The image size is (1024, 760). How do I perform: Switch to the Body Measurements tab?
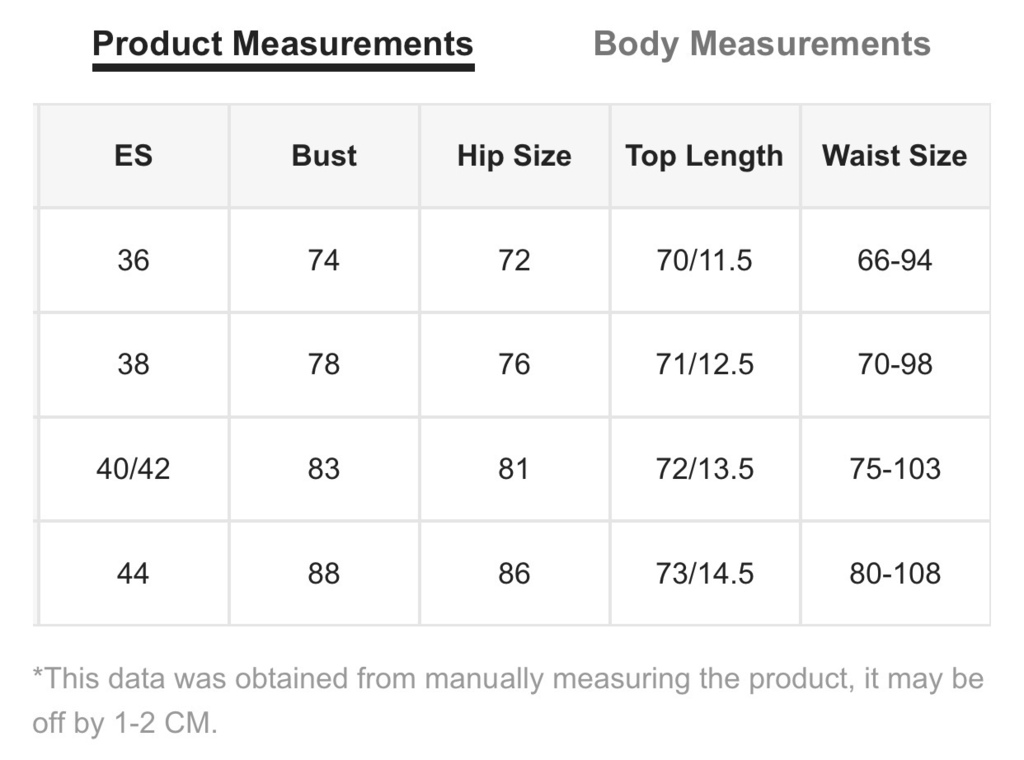tap(761, 44)
